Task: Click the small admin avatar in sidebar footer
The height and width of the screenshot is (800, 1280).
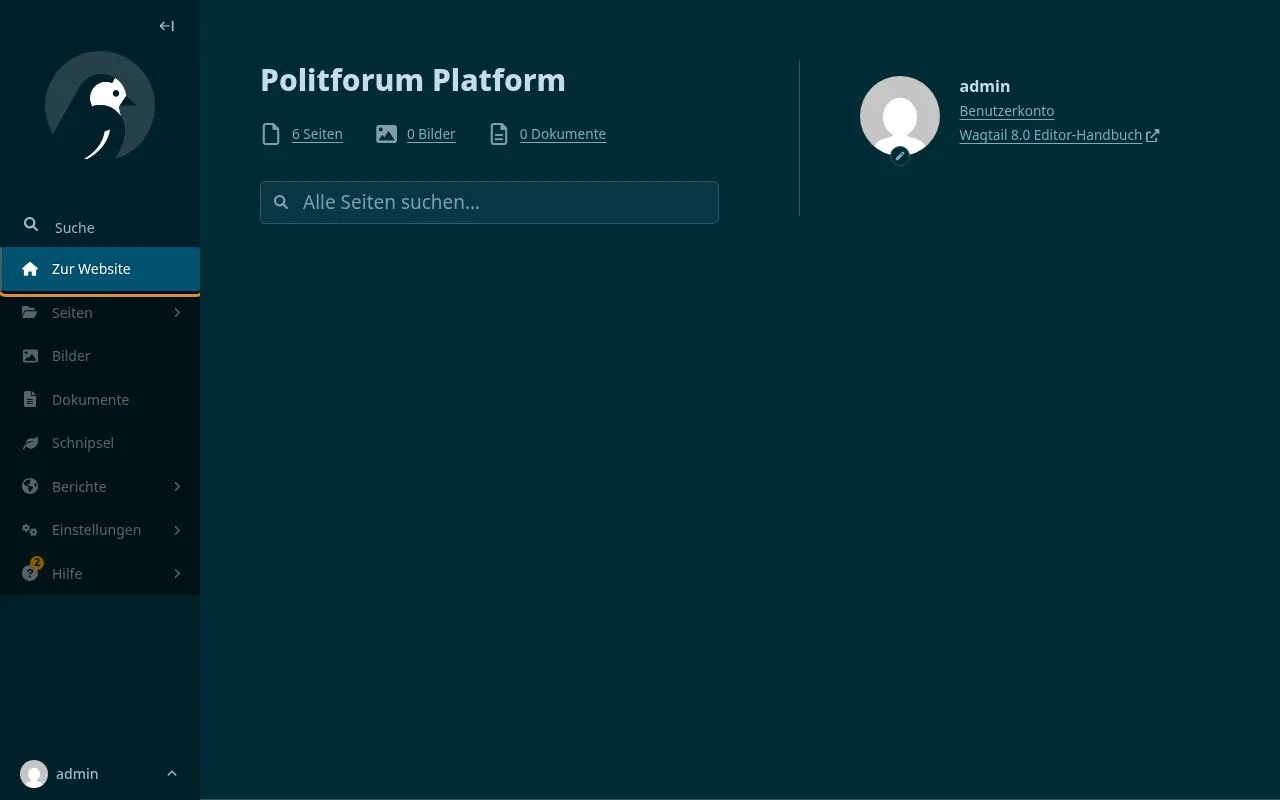Action: (34, 774)
